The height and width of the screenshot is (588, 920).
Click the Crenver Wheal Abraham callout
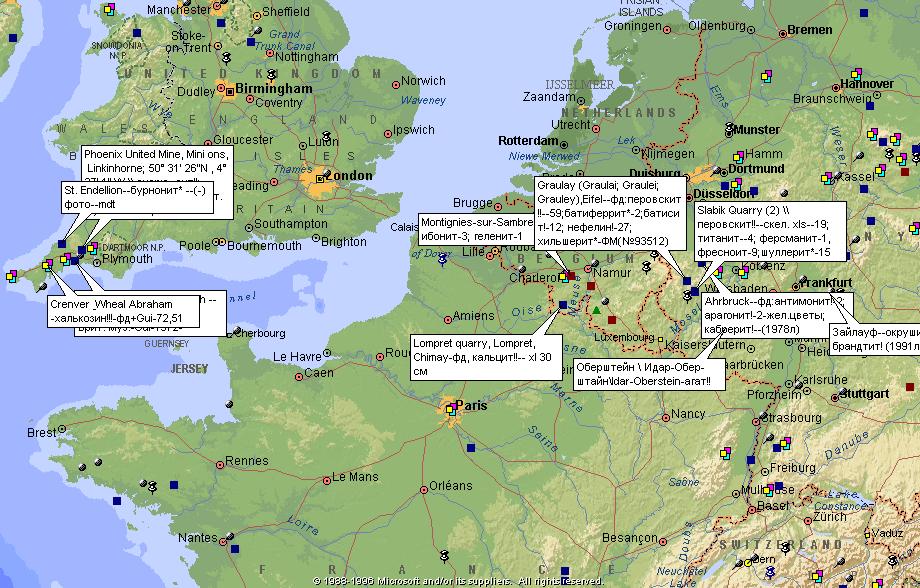point(123,311)
